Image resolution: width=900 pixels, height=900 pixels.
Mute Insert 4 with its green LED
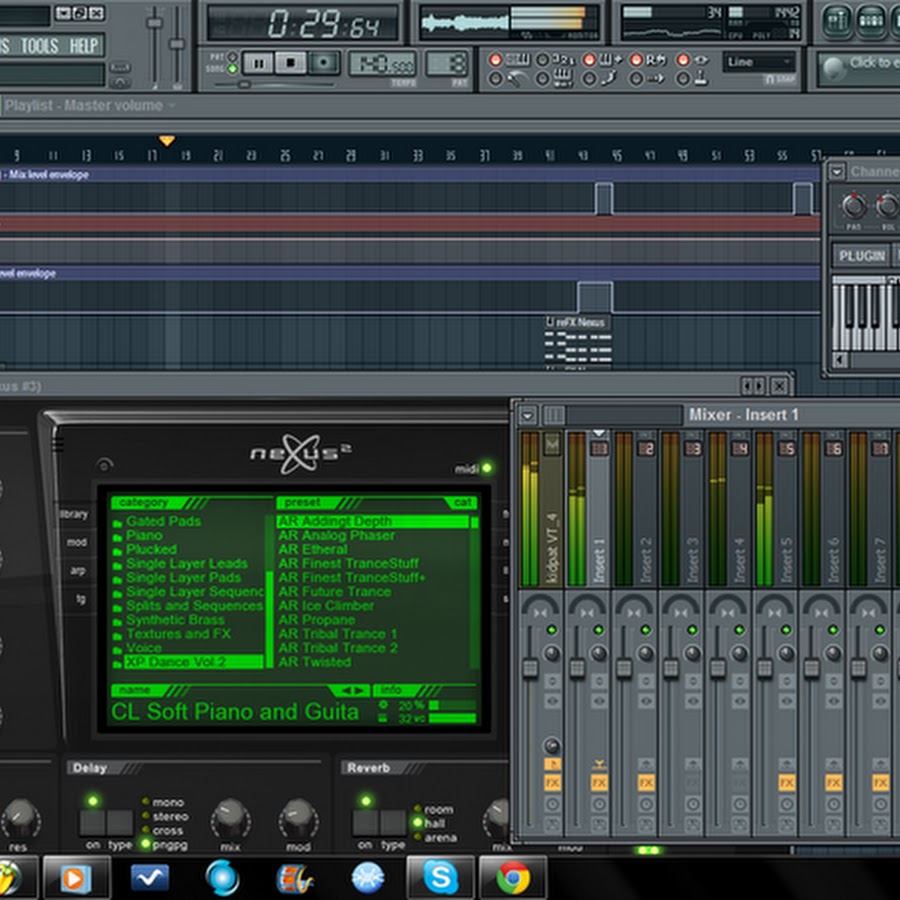(x=739, y=630)
